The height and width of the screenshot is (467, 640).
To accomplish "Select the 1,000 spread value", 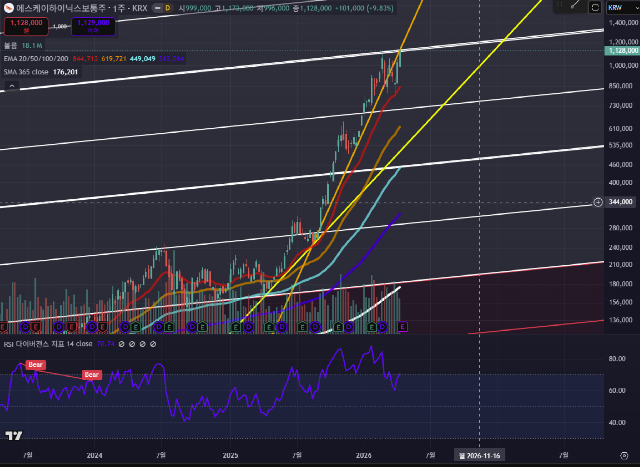I will pyautogui.click(x=60, y=27).
